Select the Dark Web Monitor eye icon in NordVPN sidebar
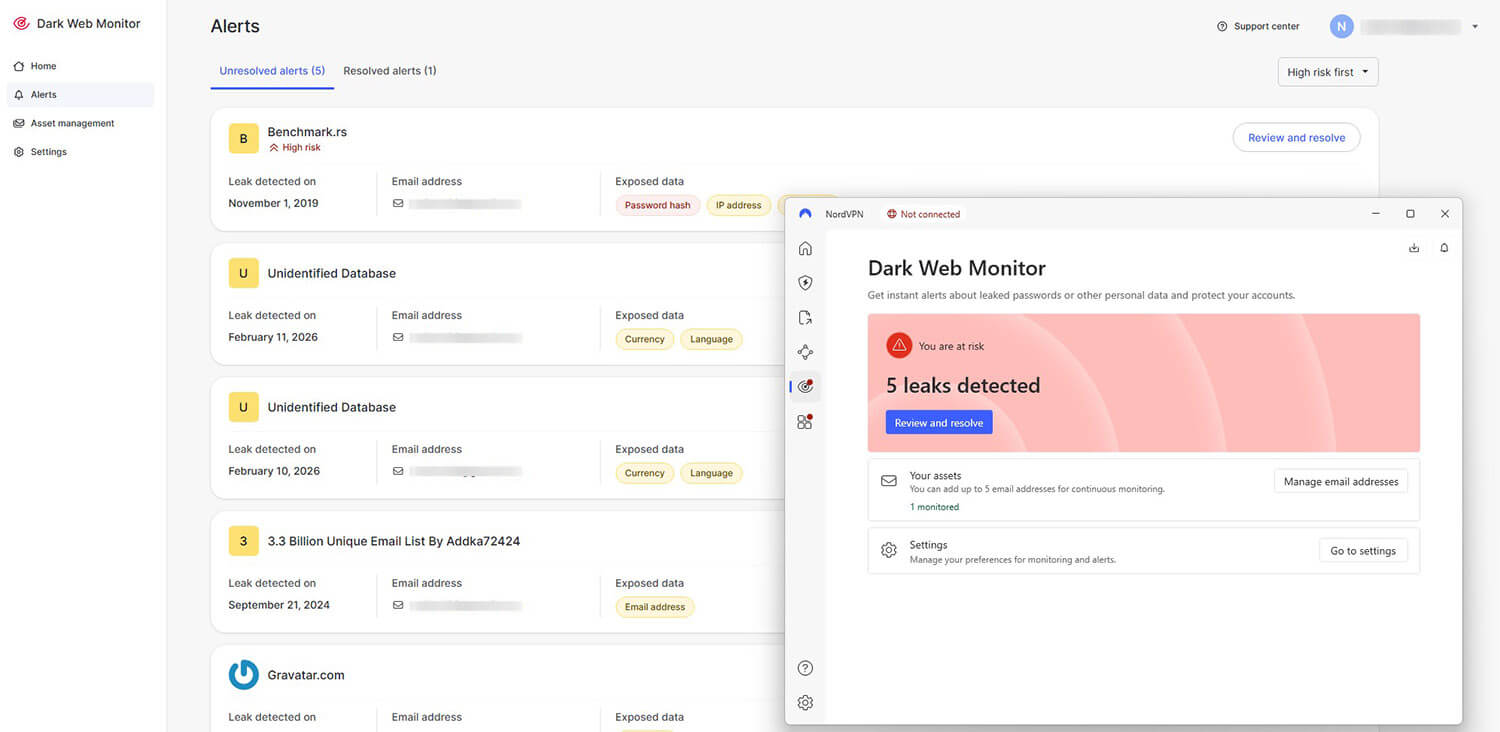The width and height of the screenshot is (1500, 732). pyautogui.click(x=805, y=386)
